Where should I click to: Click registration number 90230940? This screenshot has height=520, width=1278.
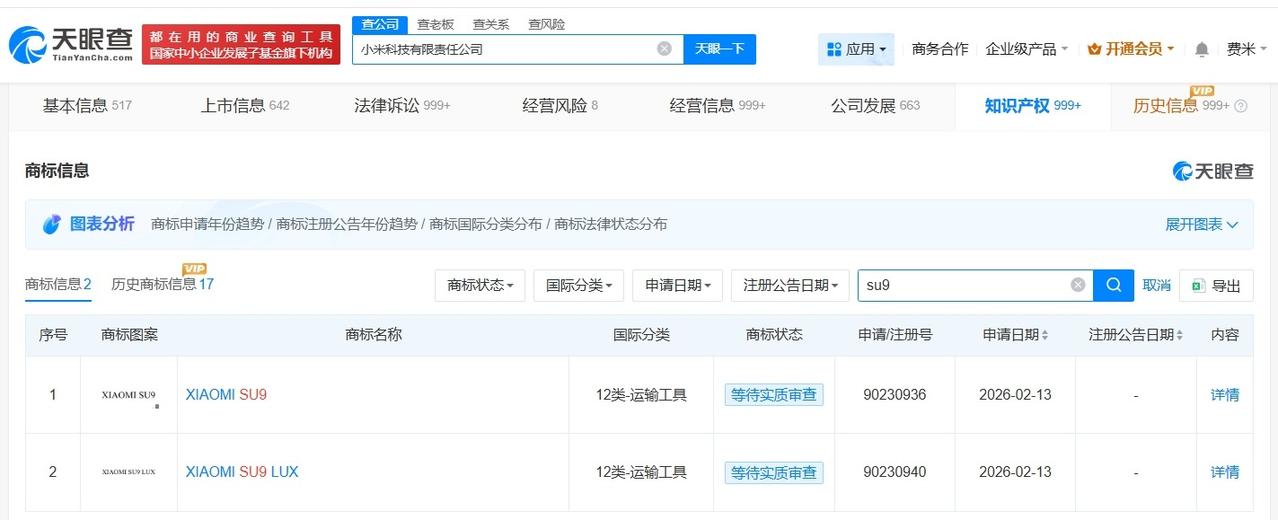pyautogui.click(x=895, y=472)
